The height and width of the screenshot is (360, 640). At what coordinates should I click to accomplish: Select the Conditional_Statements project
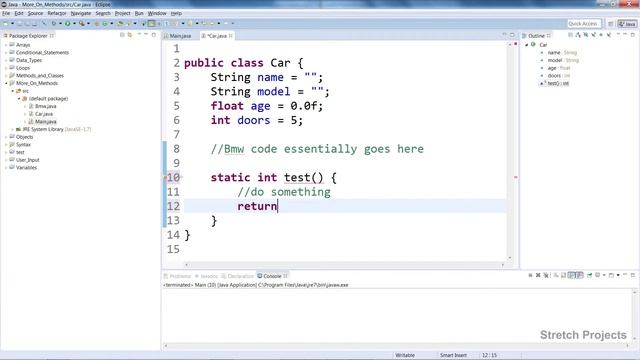pos(42,53)
